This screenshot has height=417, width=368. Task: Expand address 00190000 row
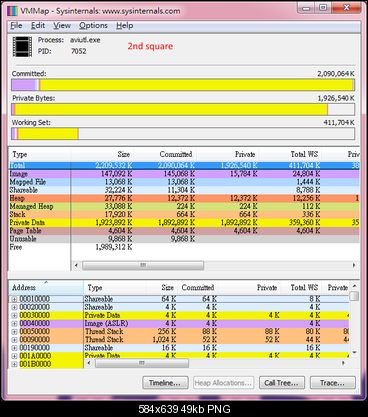(x=14, y=348)
